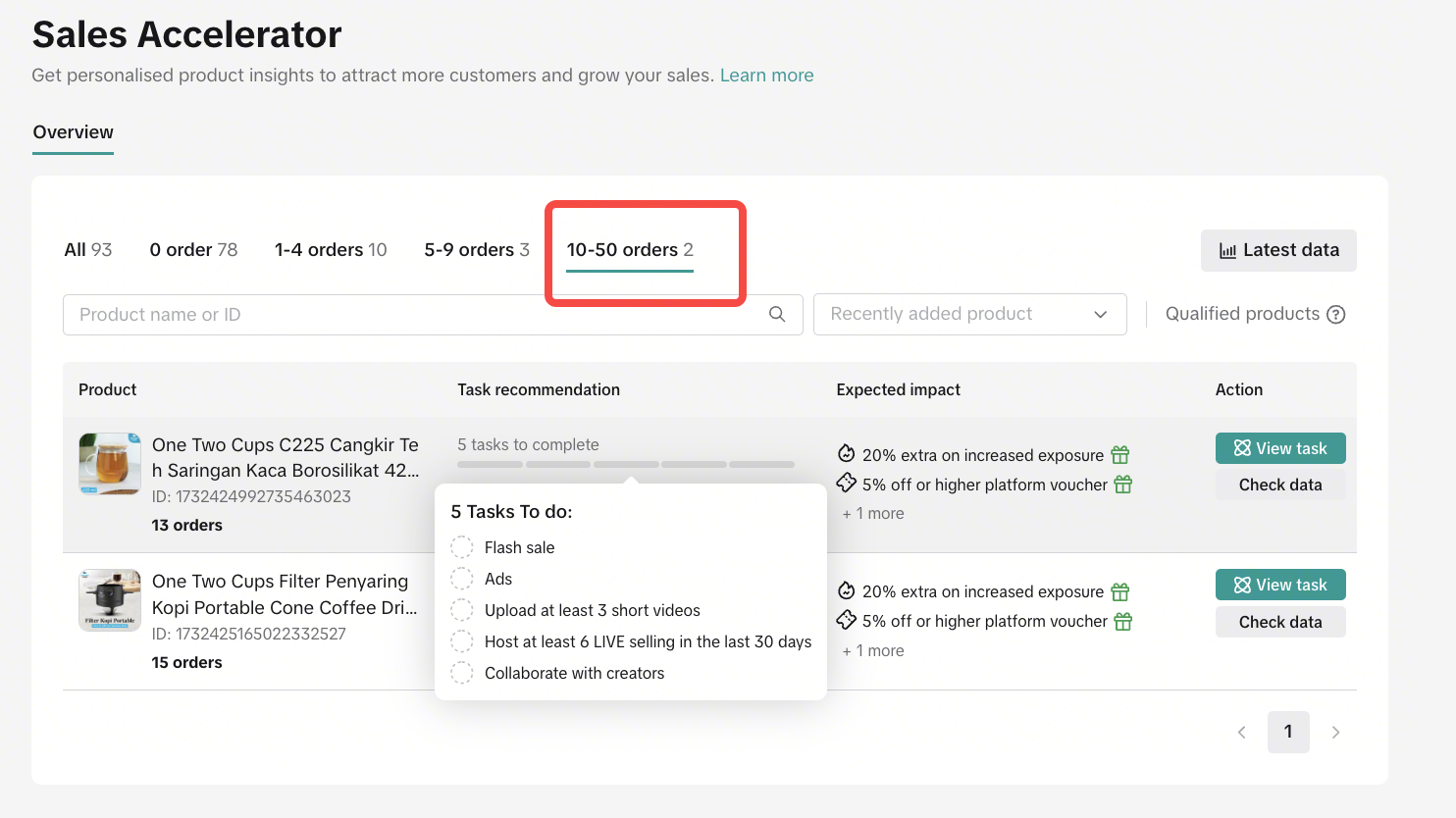Click the chart icon on Latest data button
This screenshot has height=818, width=1456.
click(1227, 250)
